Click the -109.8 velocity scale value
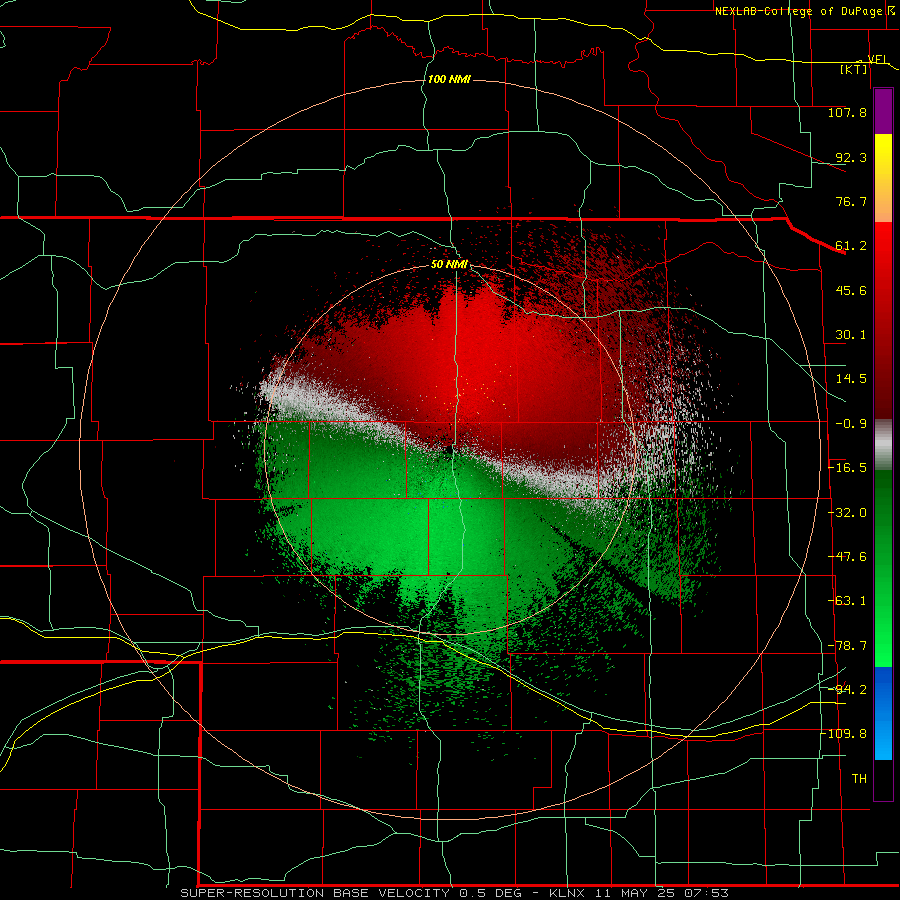 [x=844, y=734]
